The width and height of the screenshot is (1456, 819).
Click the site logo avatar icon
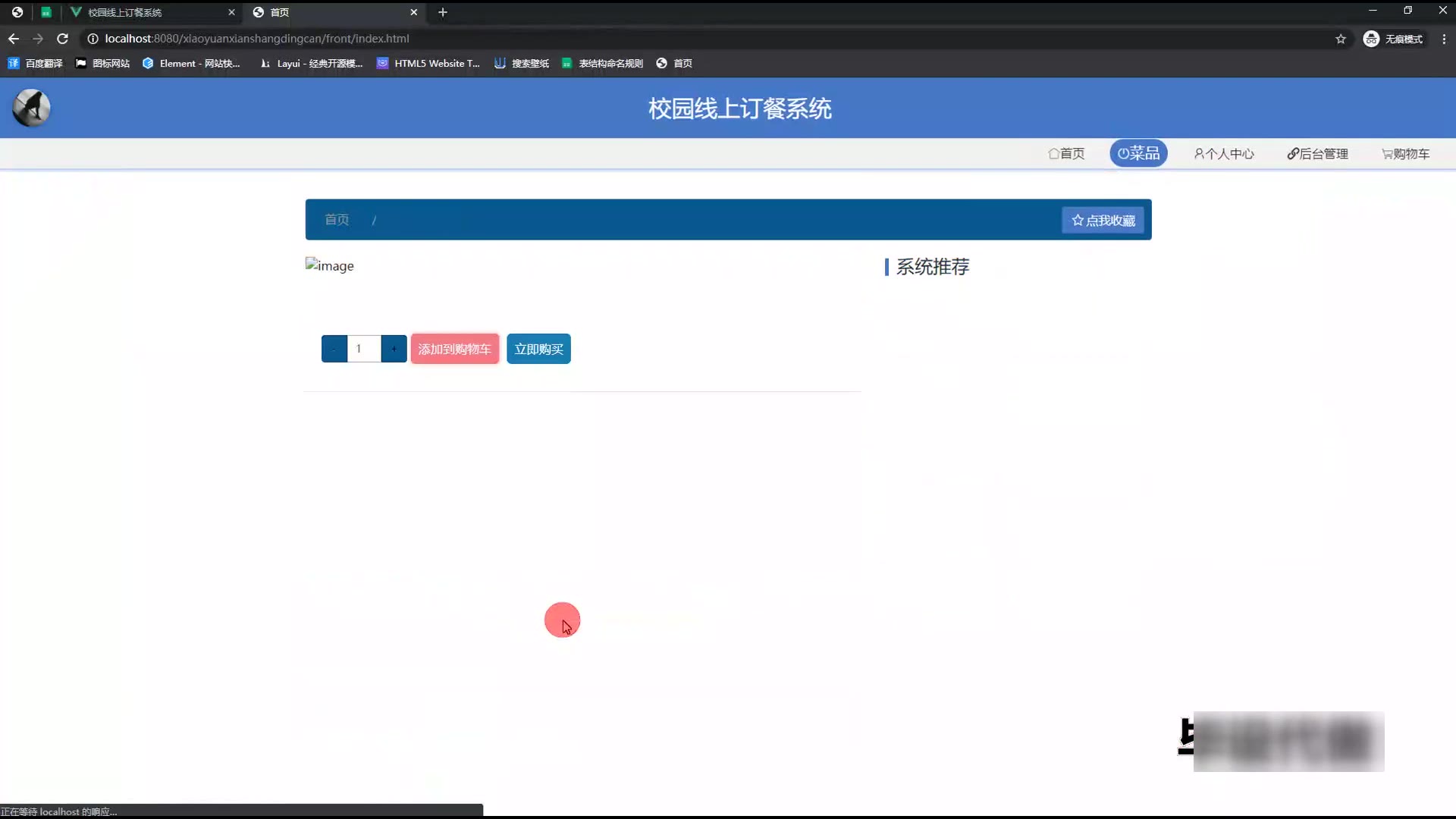click(x=31, y=108)
